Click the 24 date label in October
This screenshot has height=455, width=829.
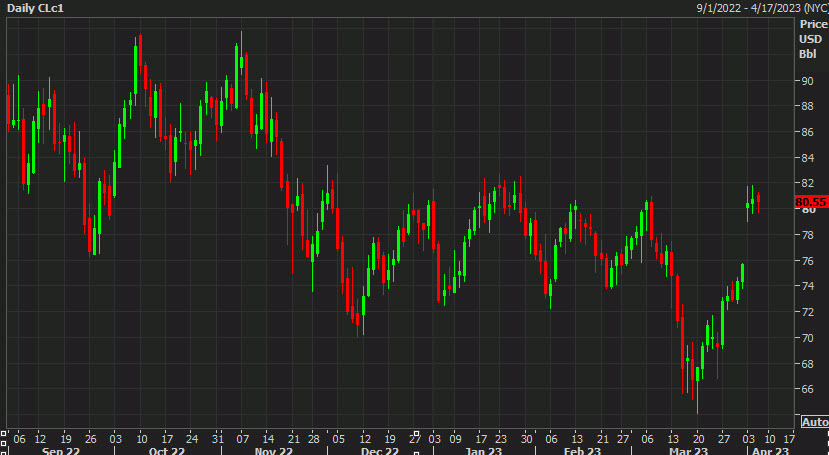pyautogui.click(x=192, y=439)
